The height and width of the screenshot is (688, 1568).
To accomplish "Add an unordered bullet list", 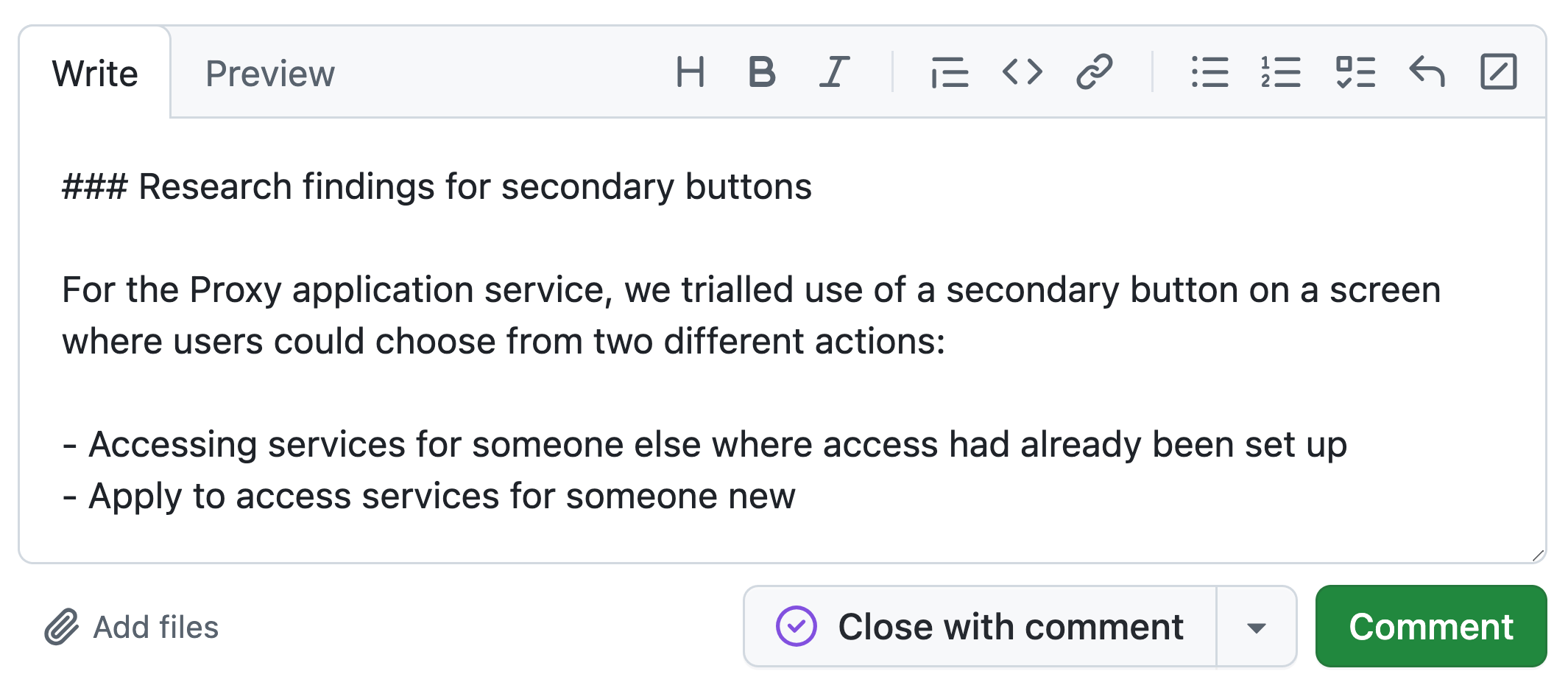I will click(x=1209, y=72).
